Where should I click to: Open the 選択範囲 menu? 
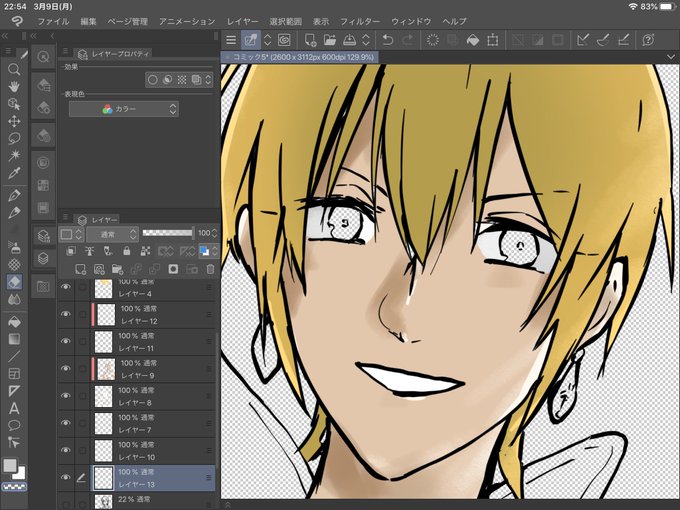285,21
